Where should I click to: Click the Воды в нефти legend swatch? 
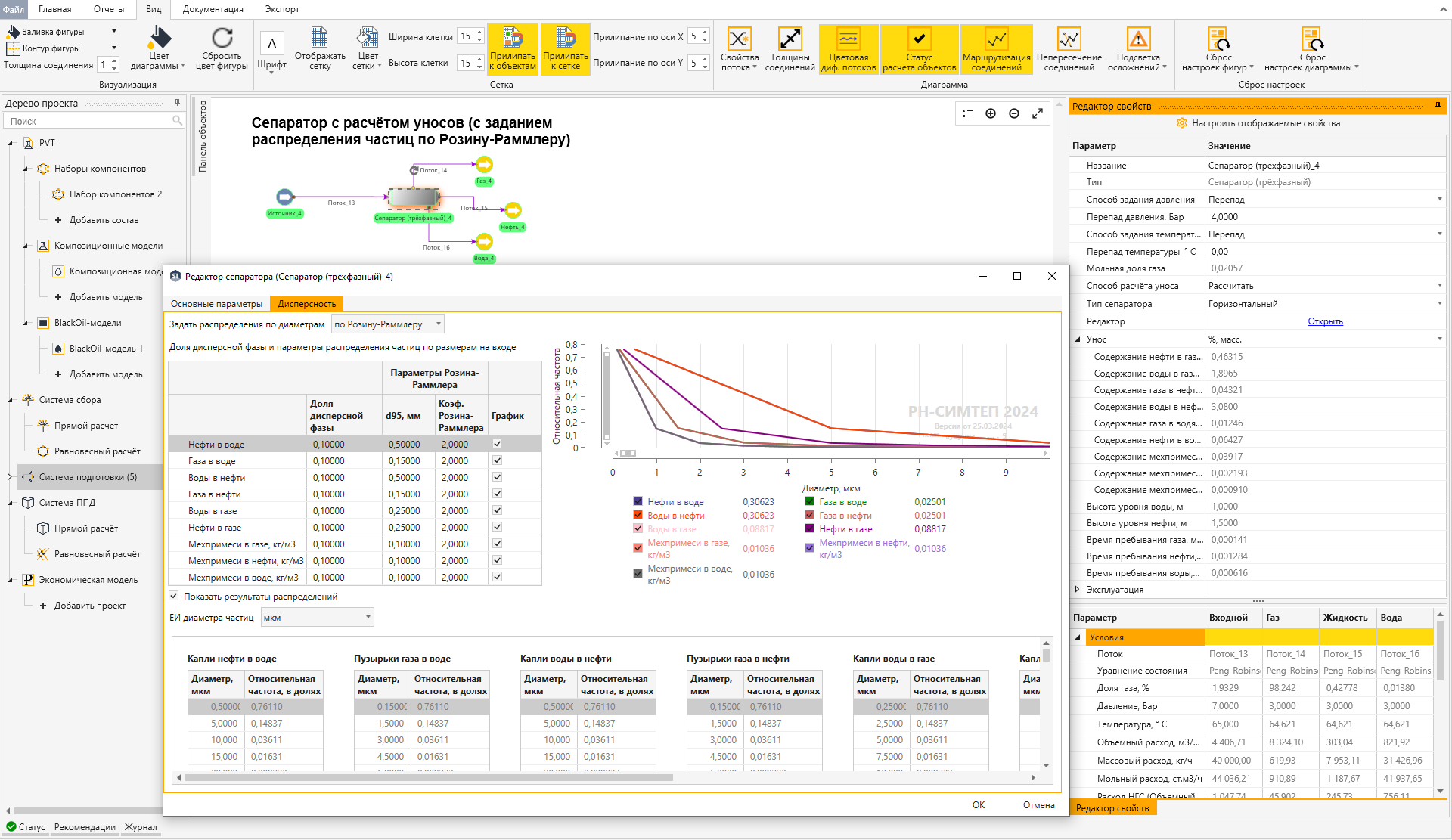[x=638, y=515]
